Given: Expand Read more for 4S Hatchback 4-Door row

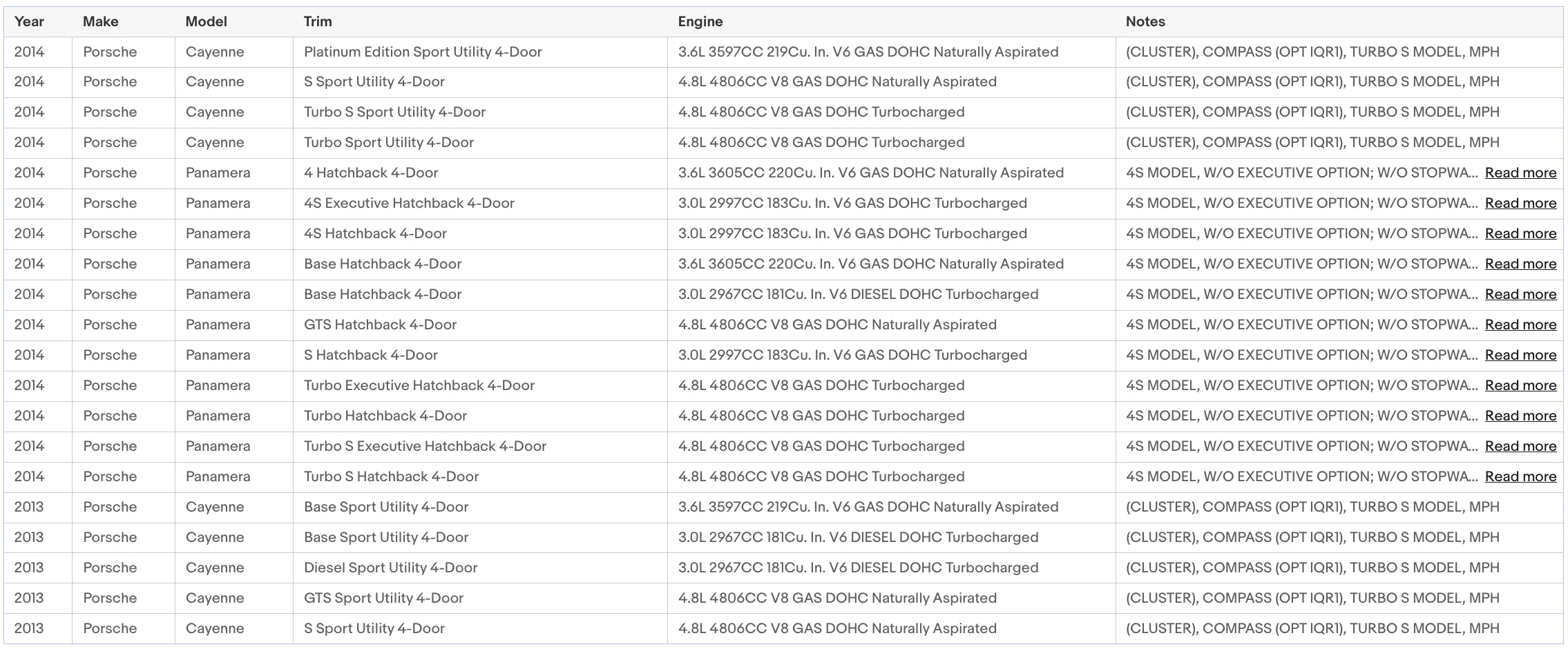Looking at the screenshot, I should (1520, 233).
